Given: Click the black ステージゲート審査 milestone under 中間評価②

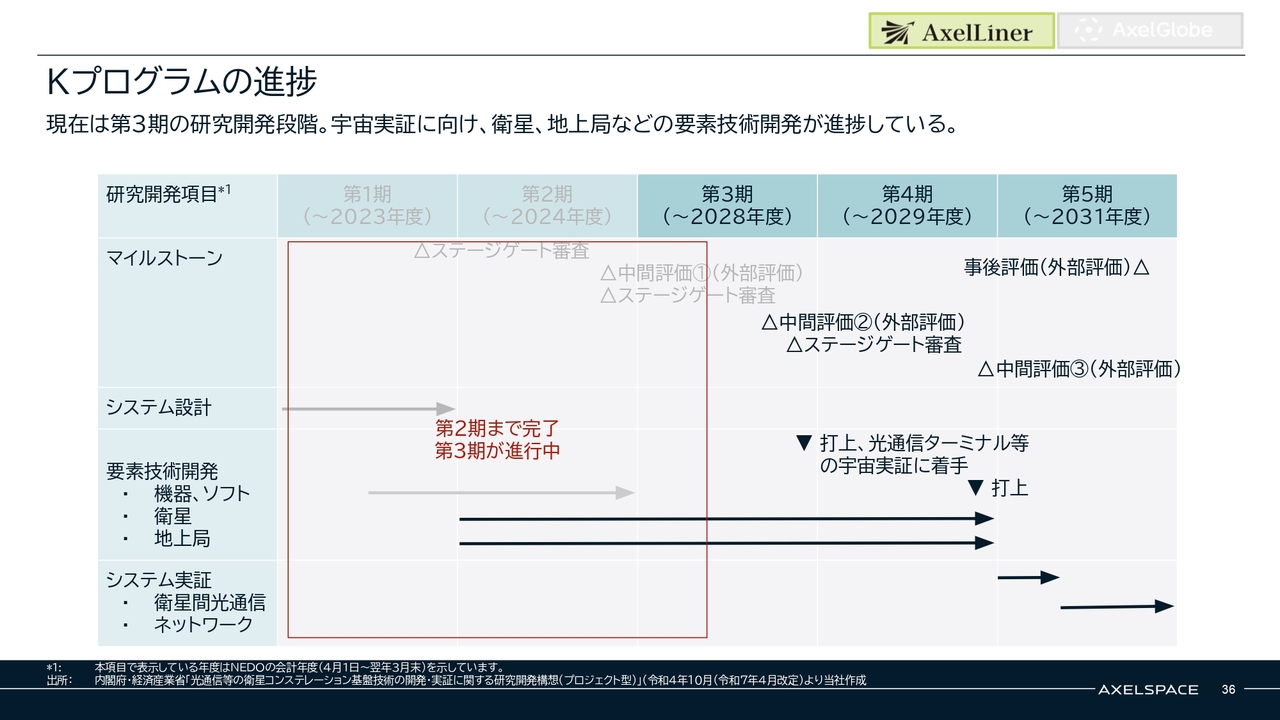Looking at the screenshot, I should (x=874, y=345).
